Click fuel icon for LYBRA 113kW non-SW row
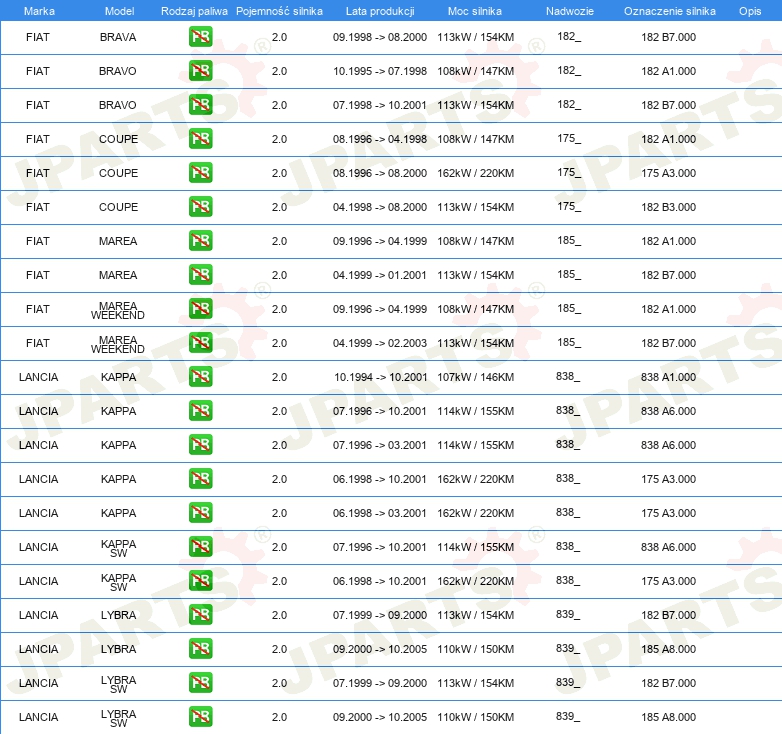The width and height of the screenshot is (782, 734). click(x=200, y=615)
